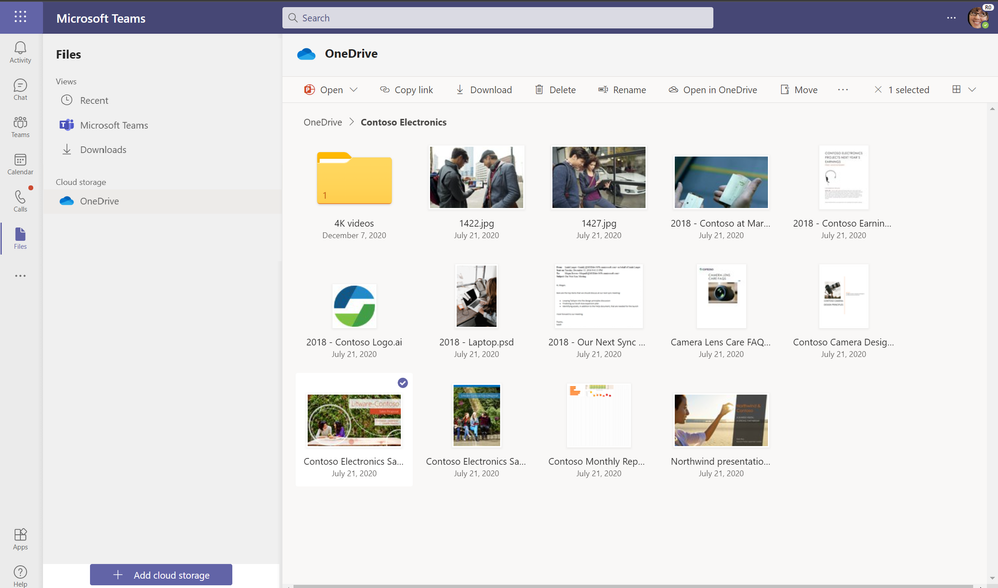
Task: Select Contoso Monthly Rep... spreadsheet
Action: pyautogui.click(x=598, y=415)
